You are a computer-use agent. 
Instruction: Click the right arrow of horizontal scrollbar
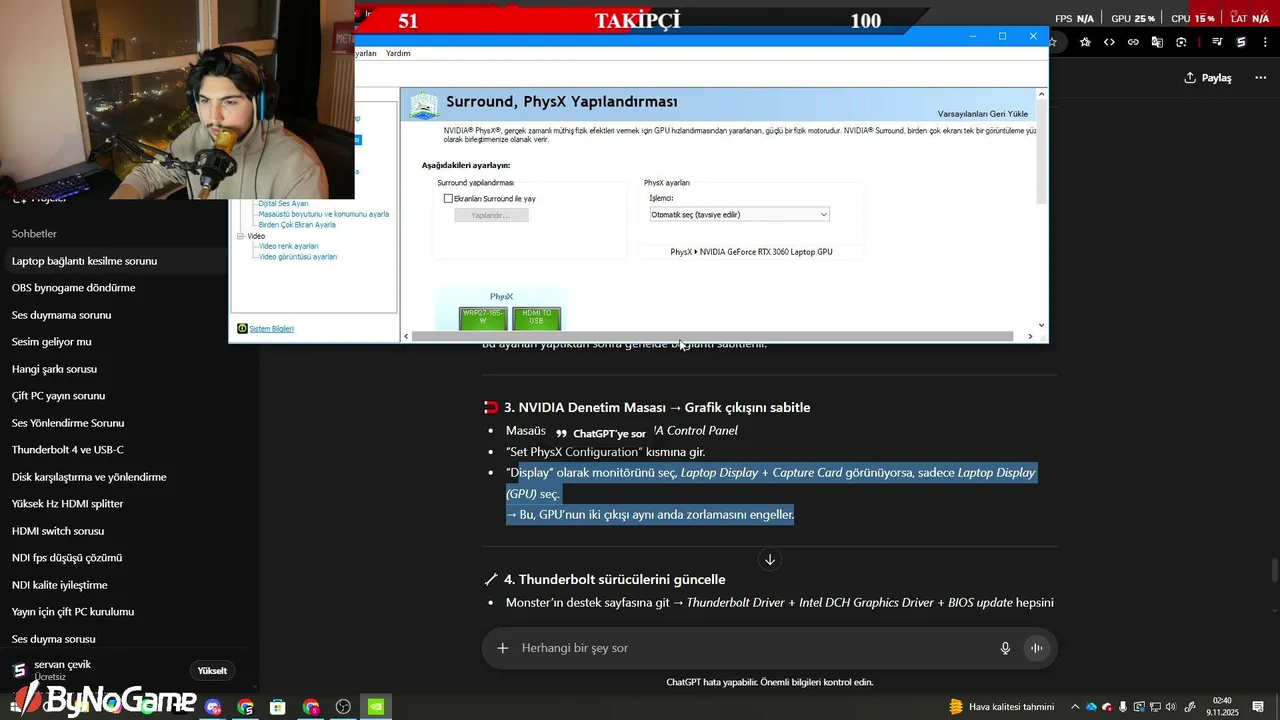pyautogui.click(x=1030, y=336)
